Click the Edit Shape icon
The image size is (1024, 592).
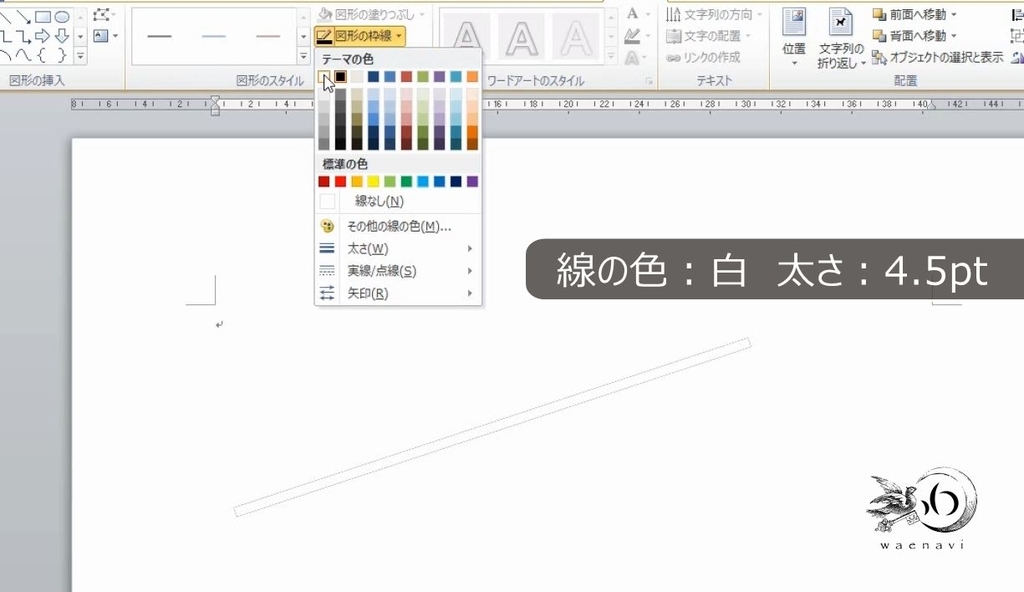coord(102,14)
